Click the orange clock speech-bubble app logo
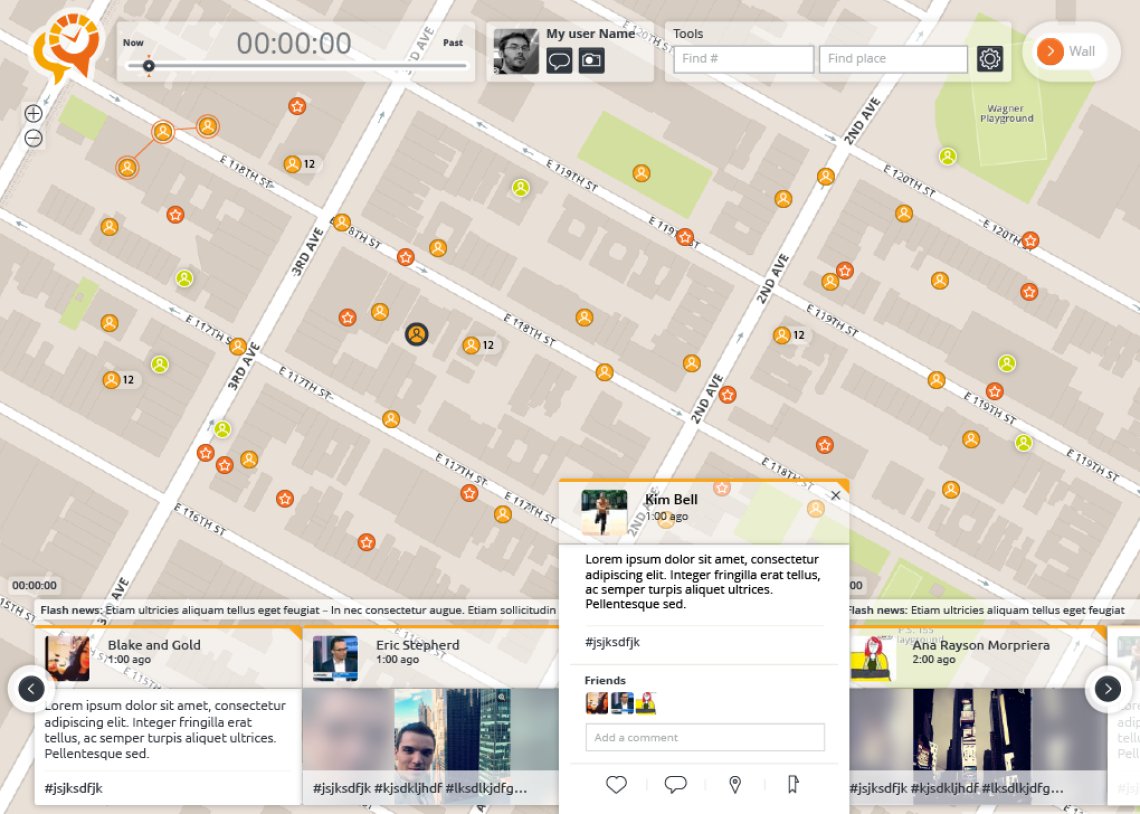Image resolution: width=1140 pixels, height=814 pixels. pos(66,47)
